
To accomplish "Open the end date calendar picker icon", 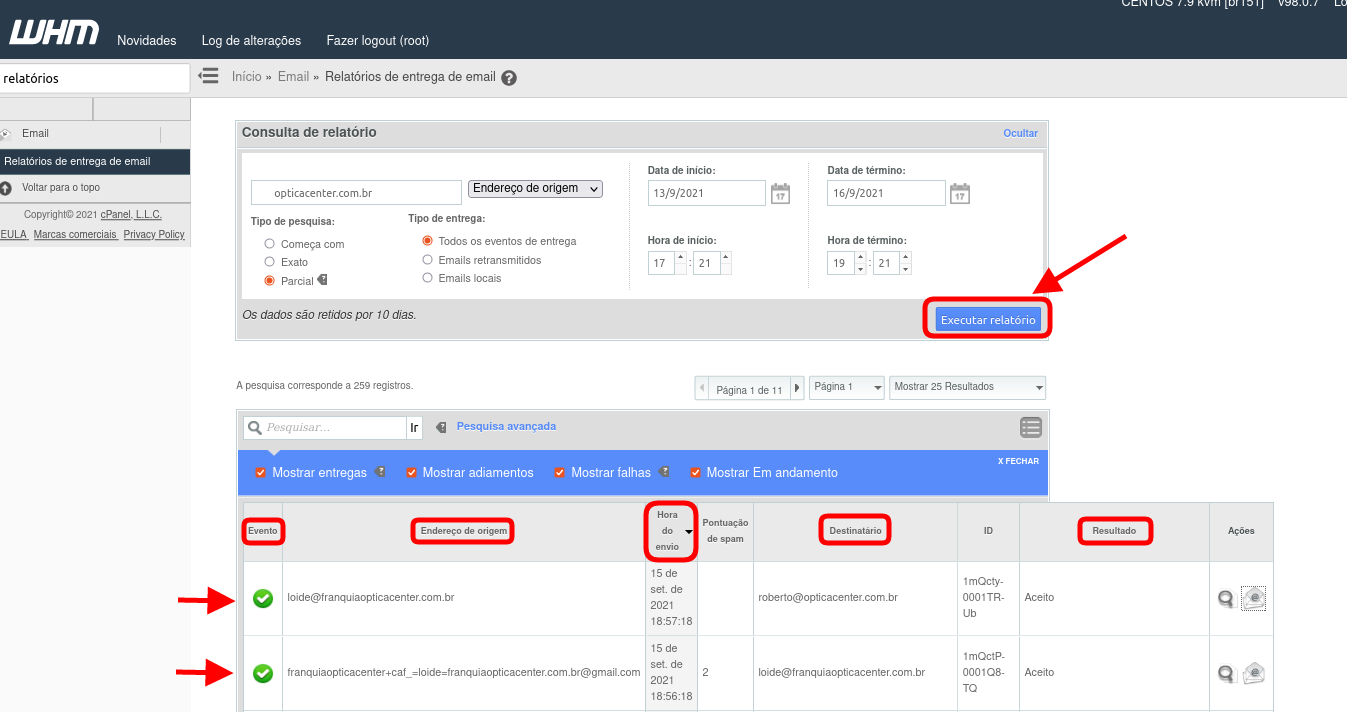I will click(959, 193).
